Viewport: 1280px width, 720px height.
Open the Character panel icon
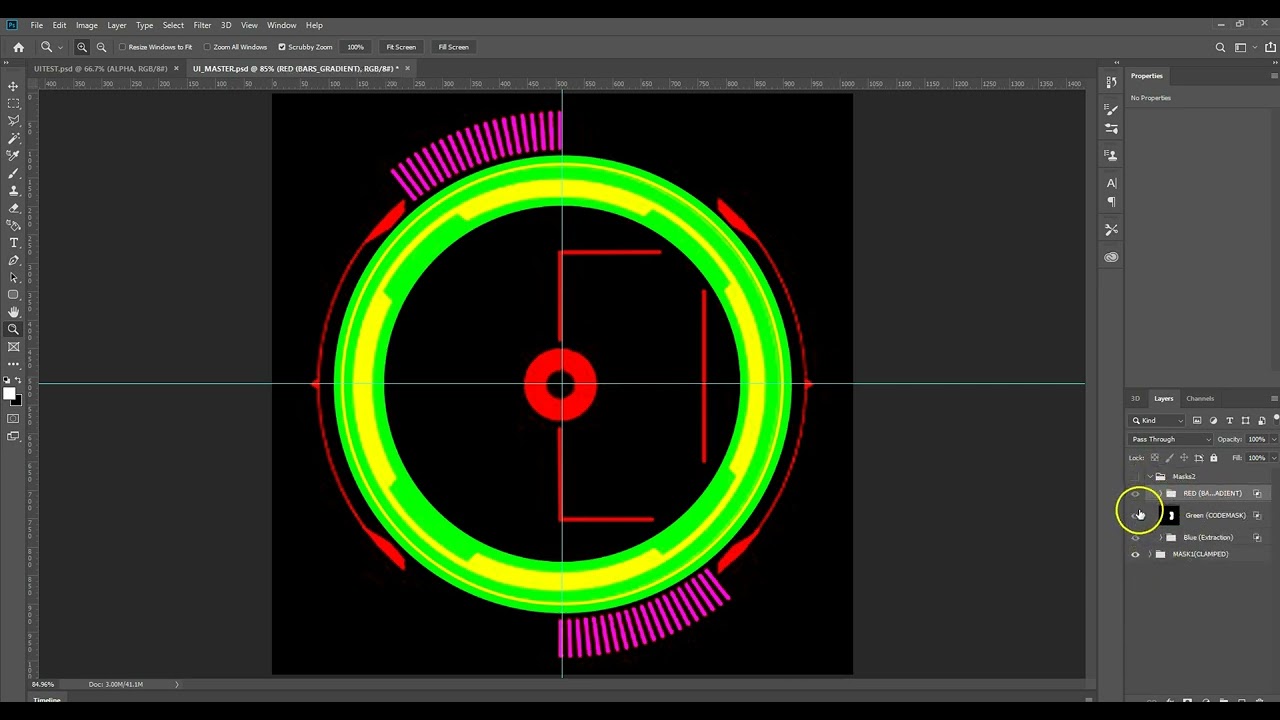1111,183
